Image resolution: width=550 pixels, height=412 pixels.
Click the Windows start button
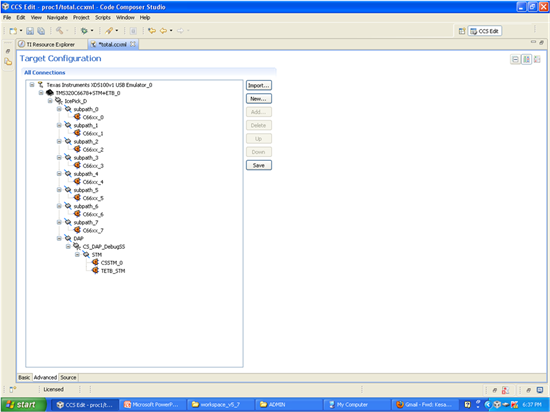point(23,405)
